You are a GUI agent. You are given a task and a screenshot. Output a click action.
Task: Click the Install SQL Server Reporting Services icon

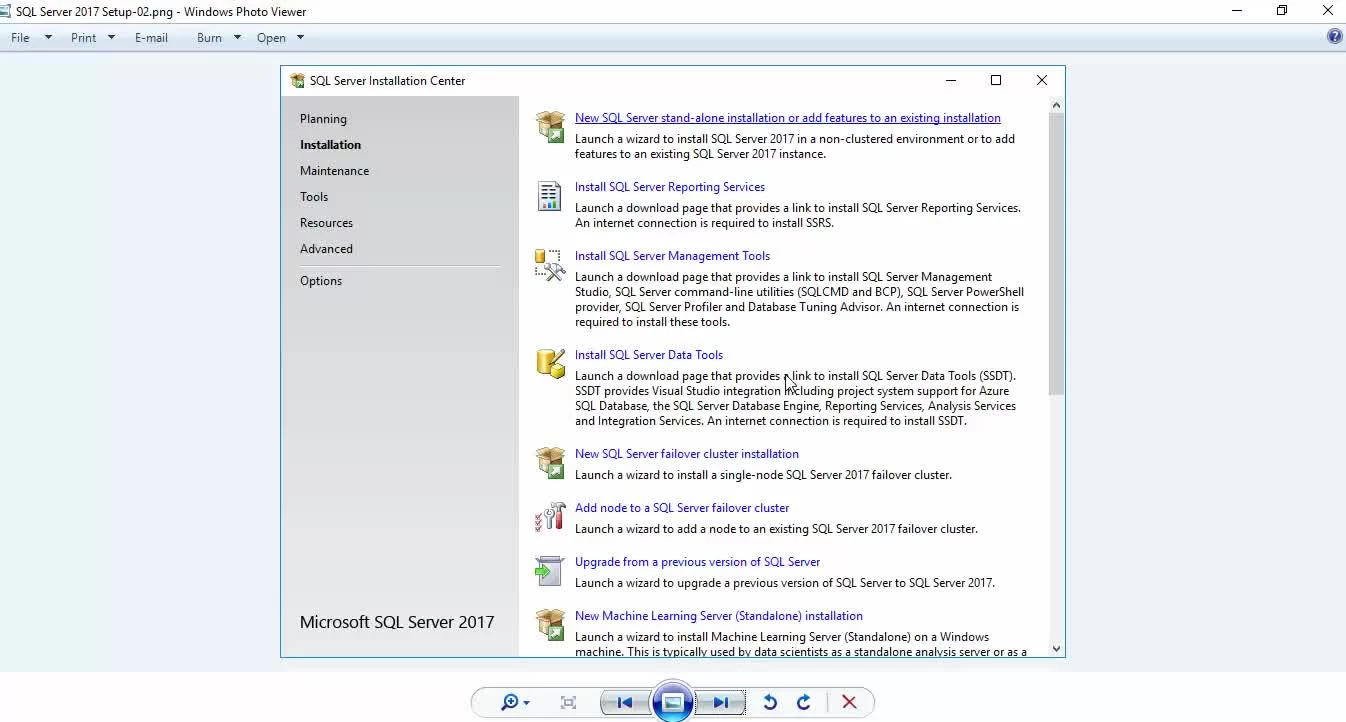tap(550, 195)
